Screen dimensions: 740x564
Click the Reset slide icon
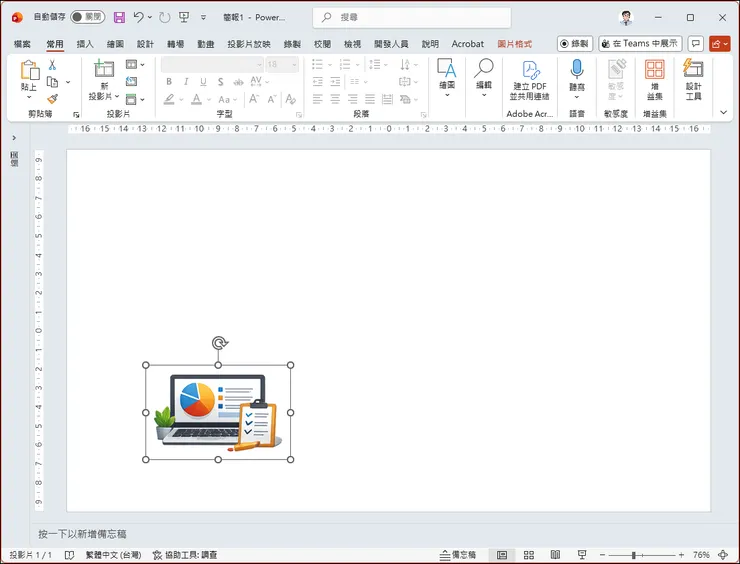[131, 82]
